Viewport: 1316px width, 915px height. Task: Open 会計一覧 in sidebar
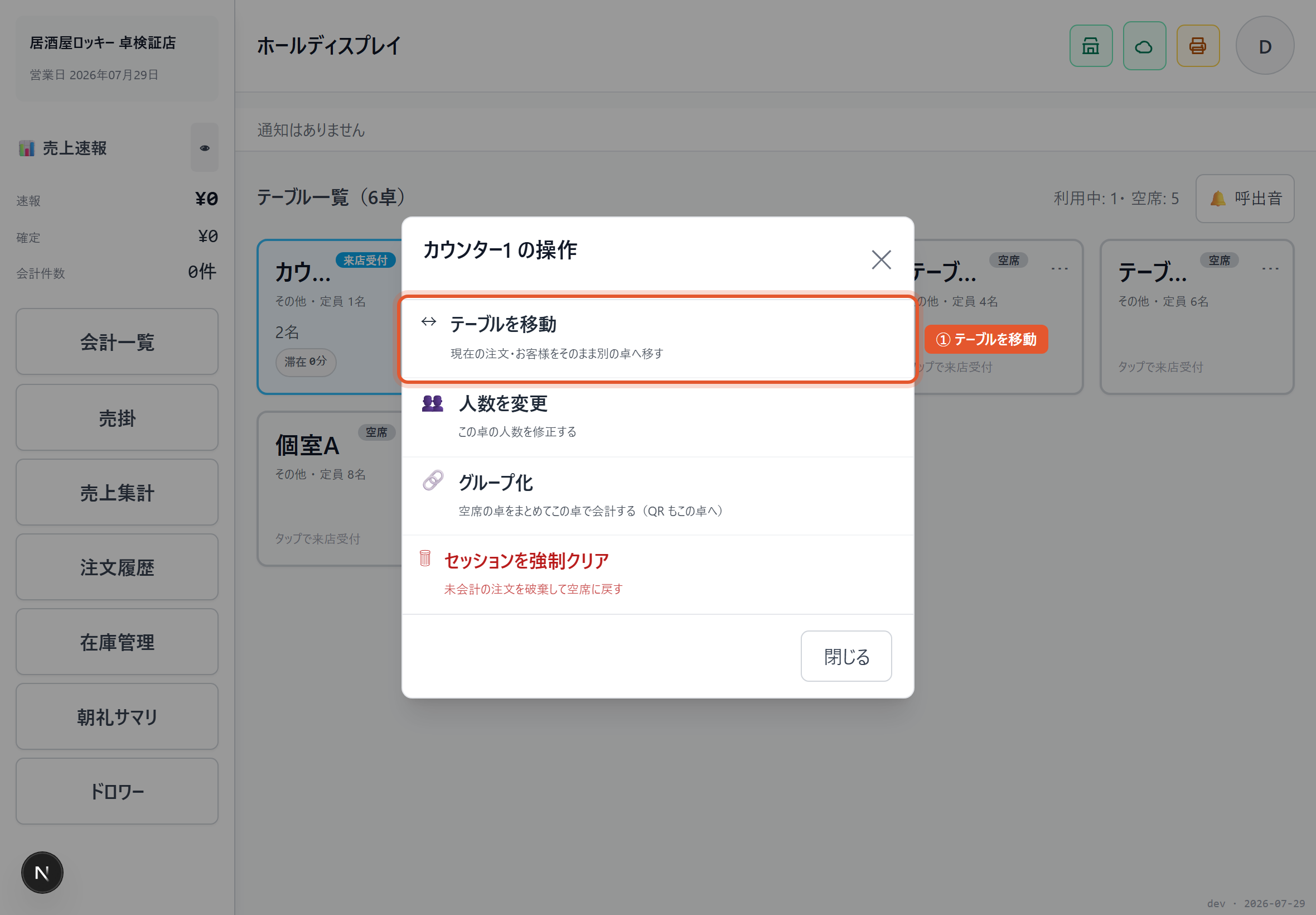(117, 341)
